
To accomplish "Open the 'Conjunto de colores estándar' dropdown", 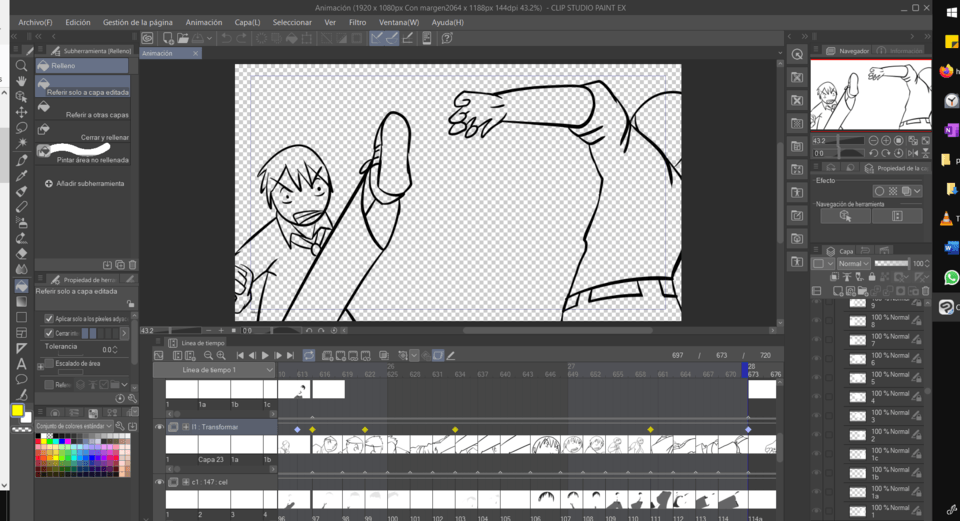I will 73,426.
